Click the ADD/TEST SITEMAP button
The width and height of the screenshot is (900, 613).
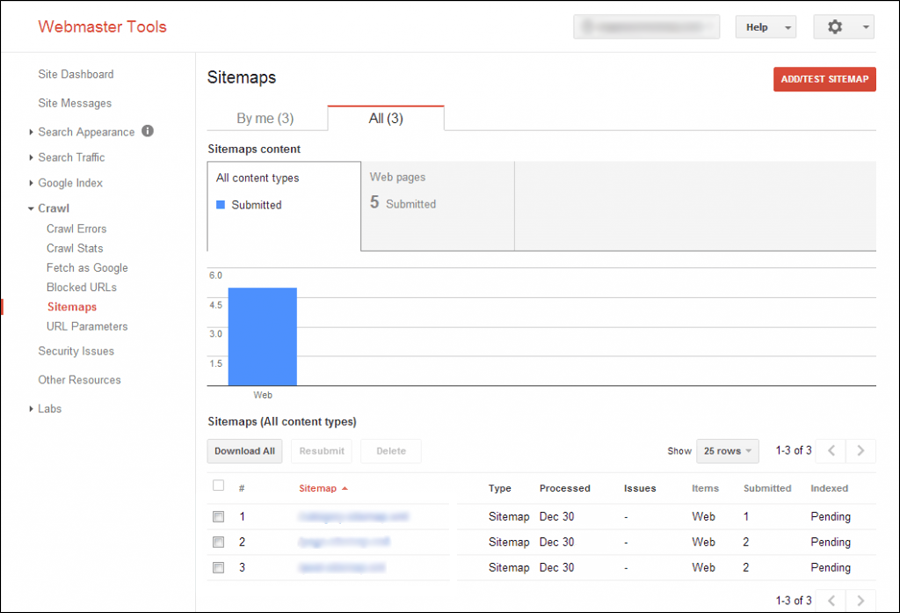pos(824,78)
